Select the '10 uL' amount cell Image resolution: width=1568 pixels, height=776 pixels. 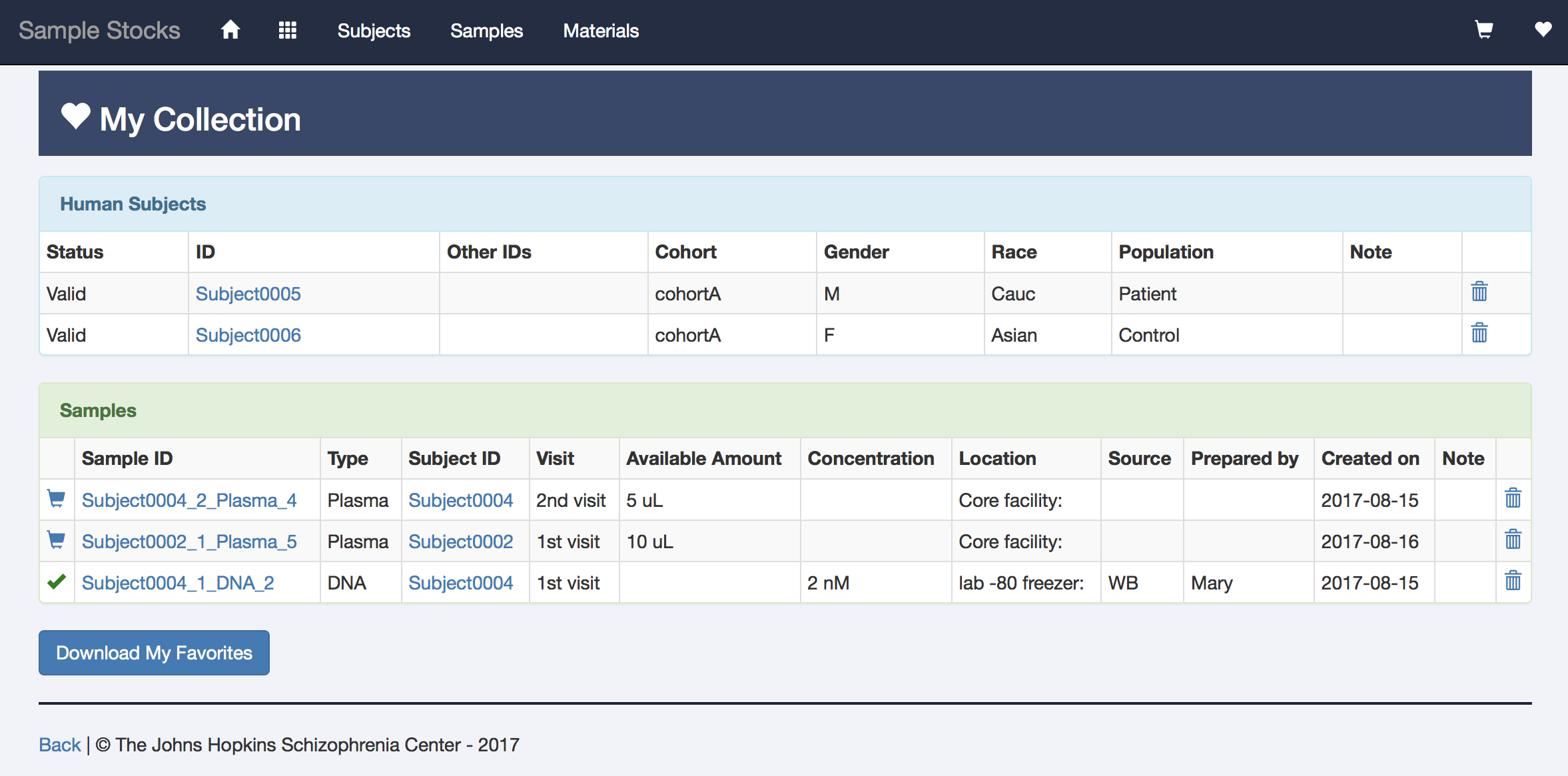[x=709, y=542]
